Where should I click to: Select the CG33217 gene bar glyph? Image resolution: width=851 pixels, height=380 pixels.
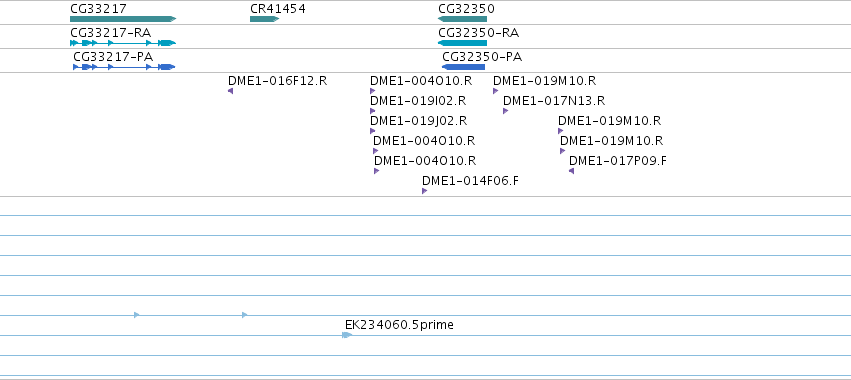click(x=123, y=19)
